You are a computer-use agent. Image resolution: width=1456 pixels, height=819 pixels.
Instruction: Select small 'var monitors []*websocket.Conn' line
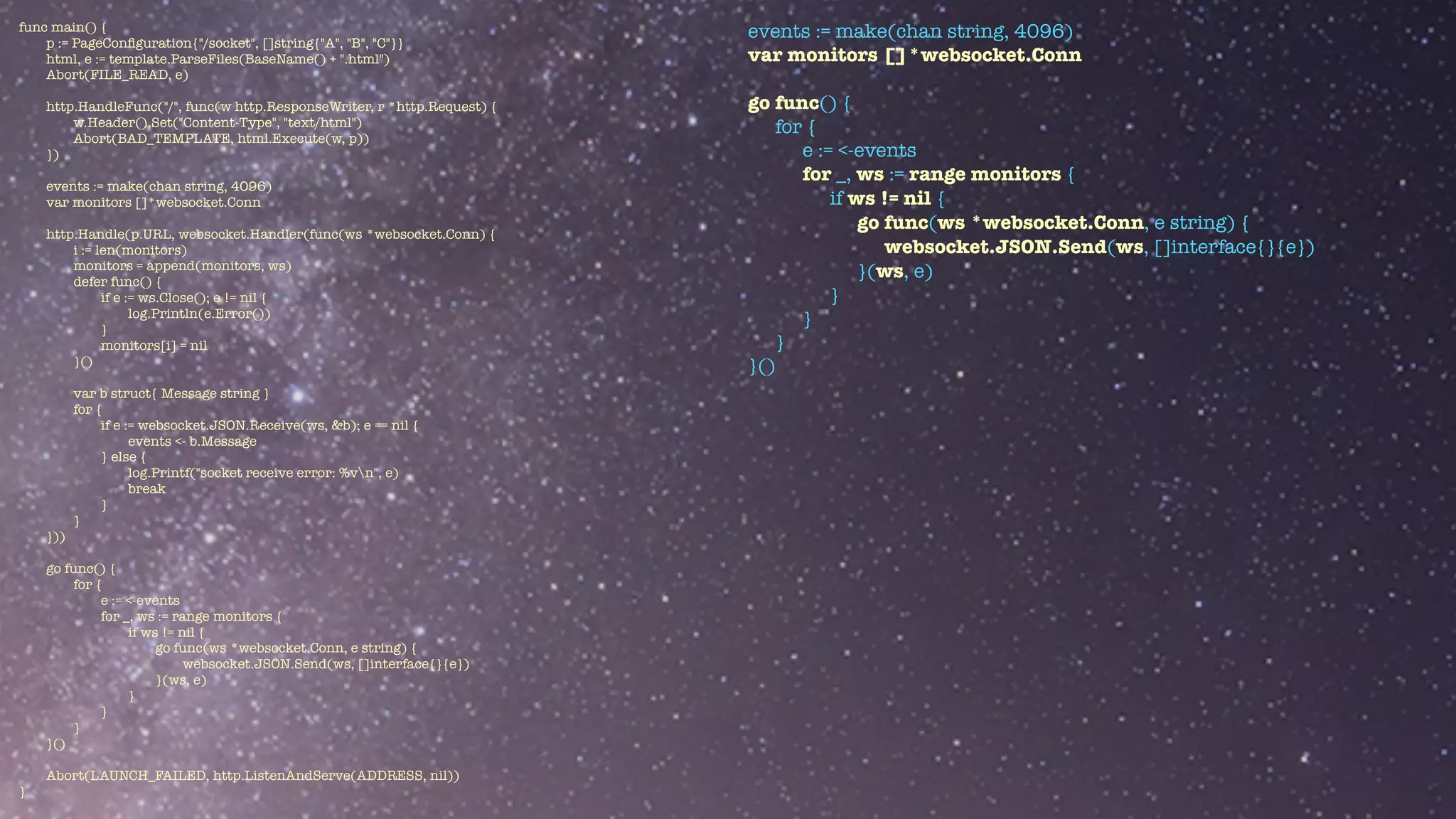pos(154,203)
